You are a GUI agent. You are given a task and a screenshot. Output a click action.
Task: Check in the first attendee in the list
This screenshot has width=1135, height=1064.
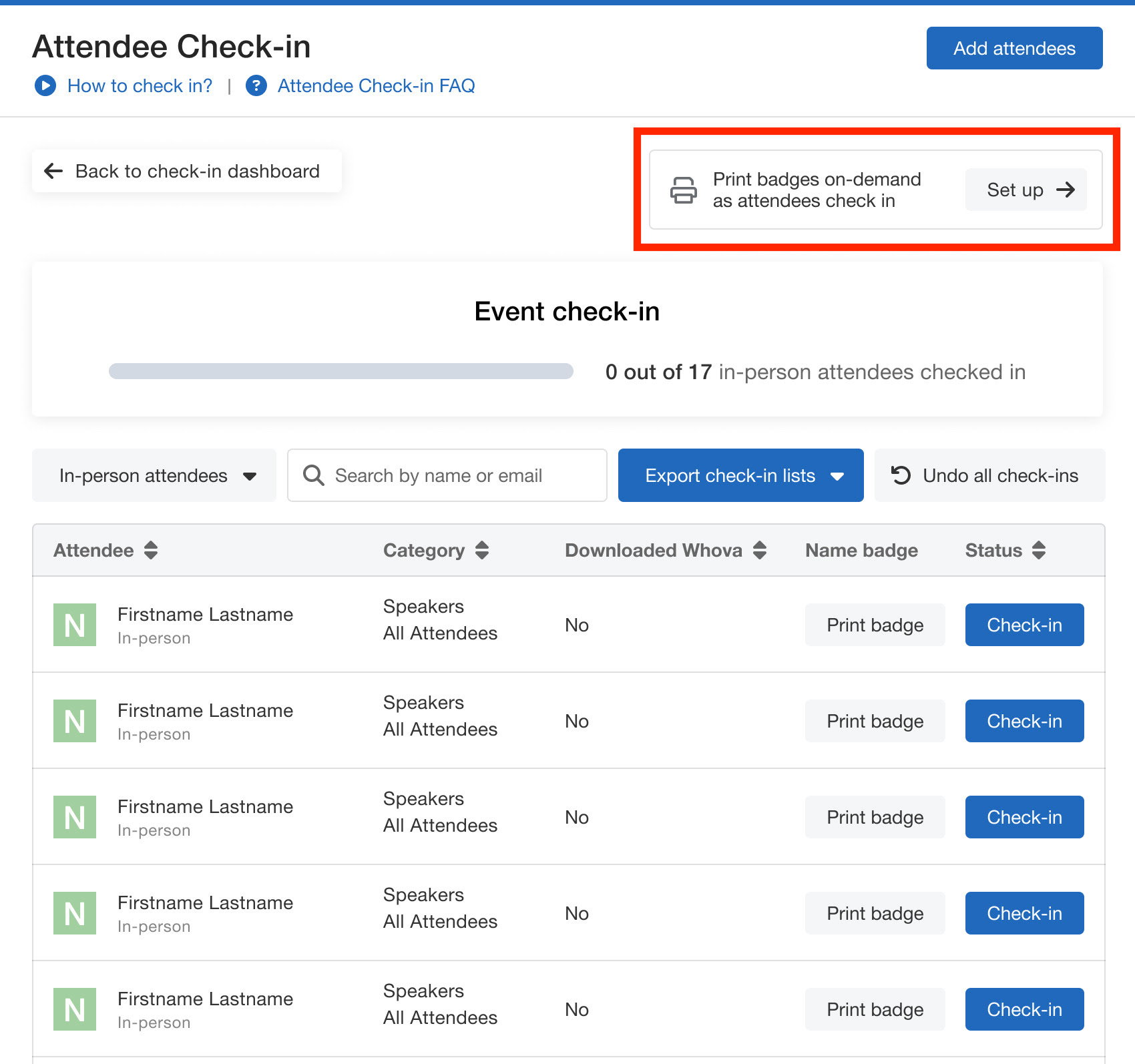(x=1024, y=625)
